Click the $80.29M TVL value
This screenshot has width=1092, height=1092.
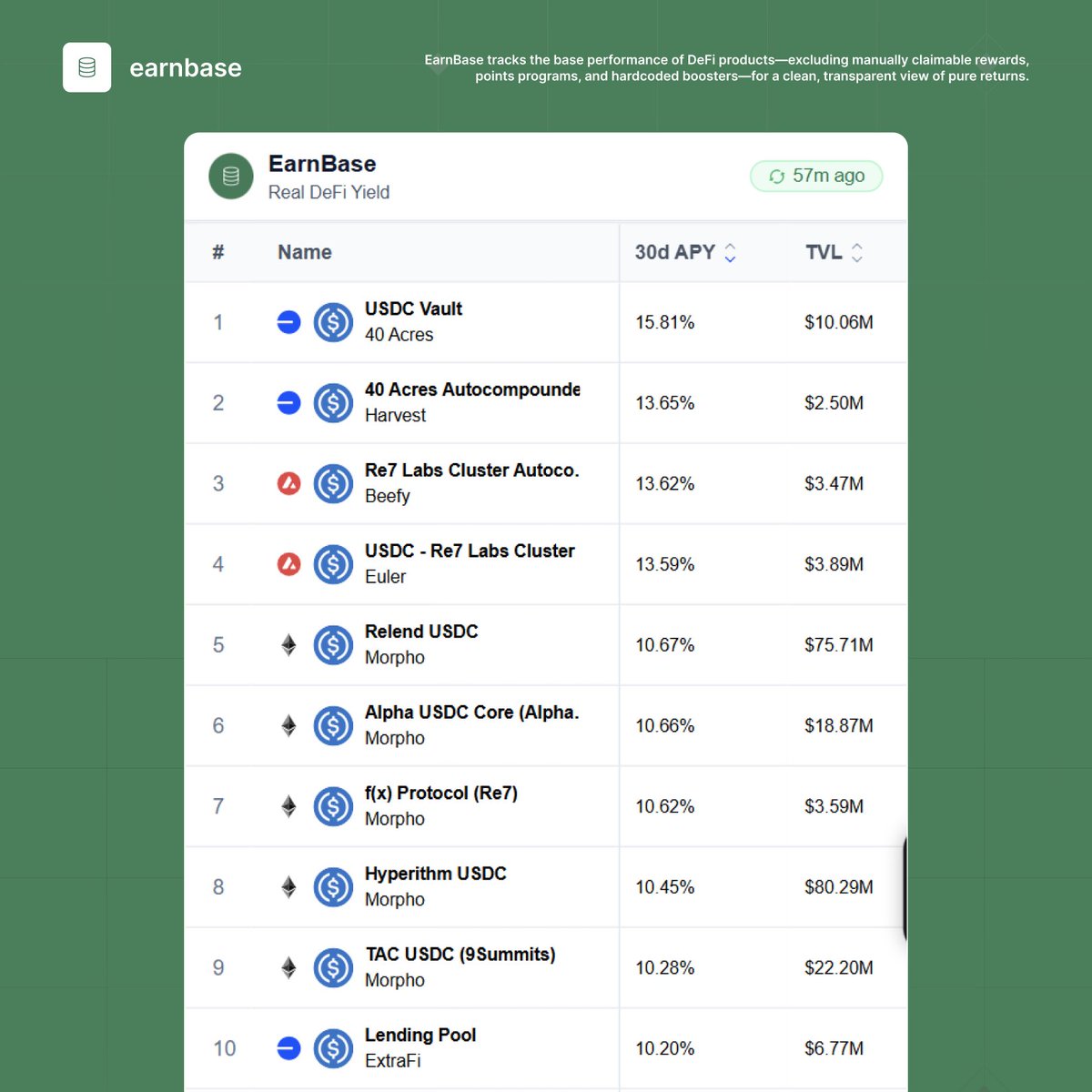[839, 887]
